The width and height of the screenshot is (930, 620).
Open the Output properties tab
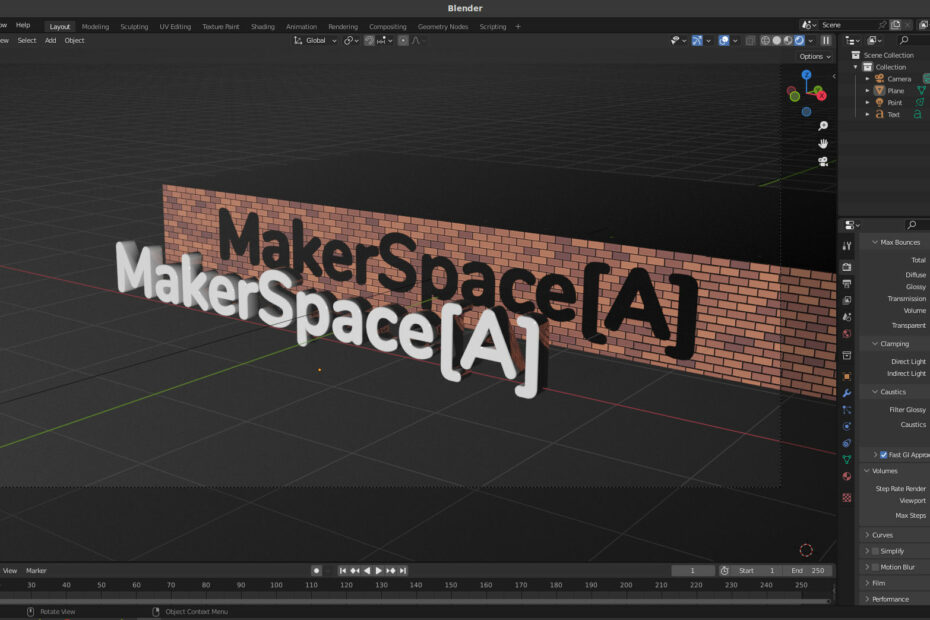(847, 284)
